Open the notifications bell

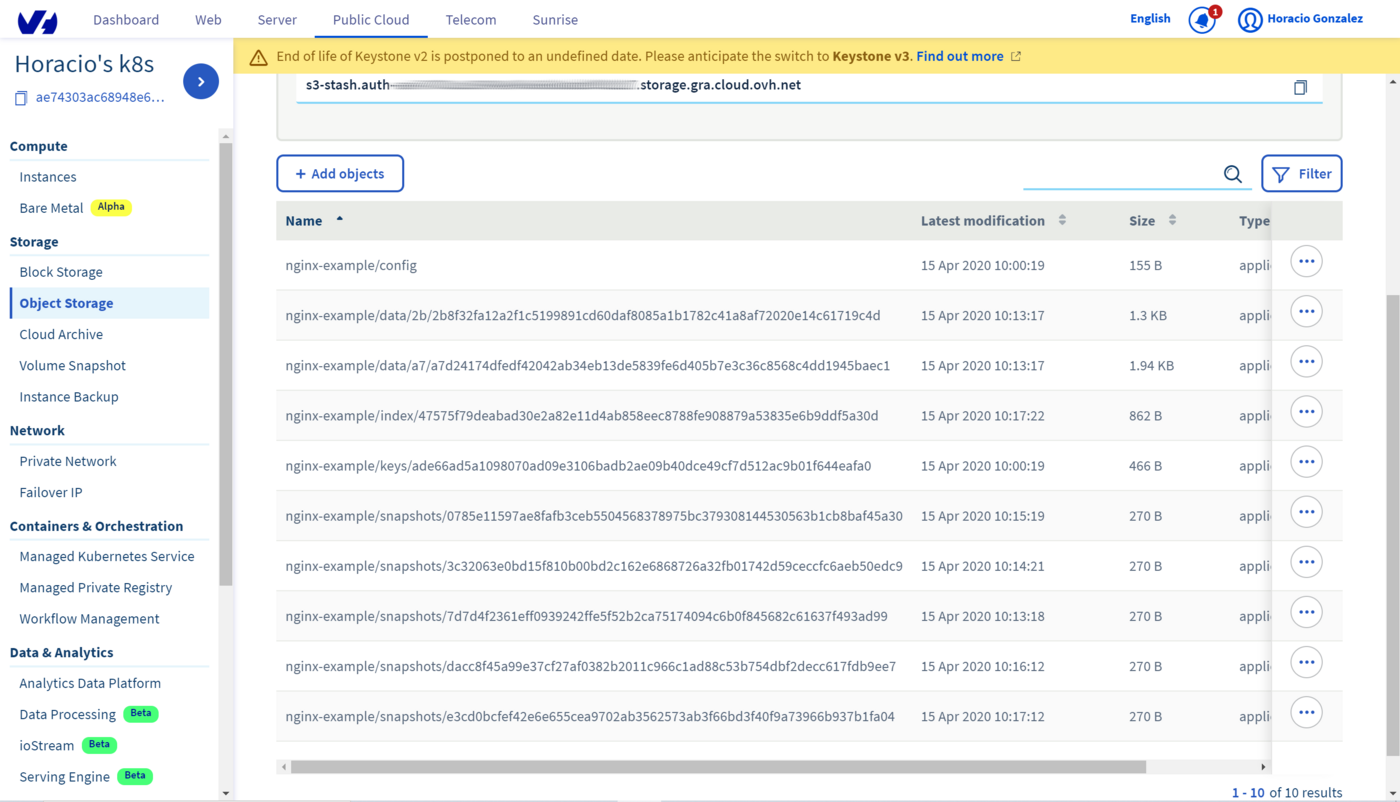coord(1201,19)
